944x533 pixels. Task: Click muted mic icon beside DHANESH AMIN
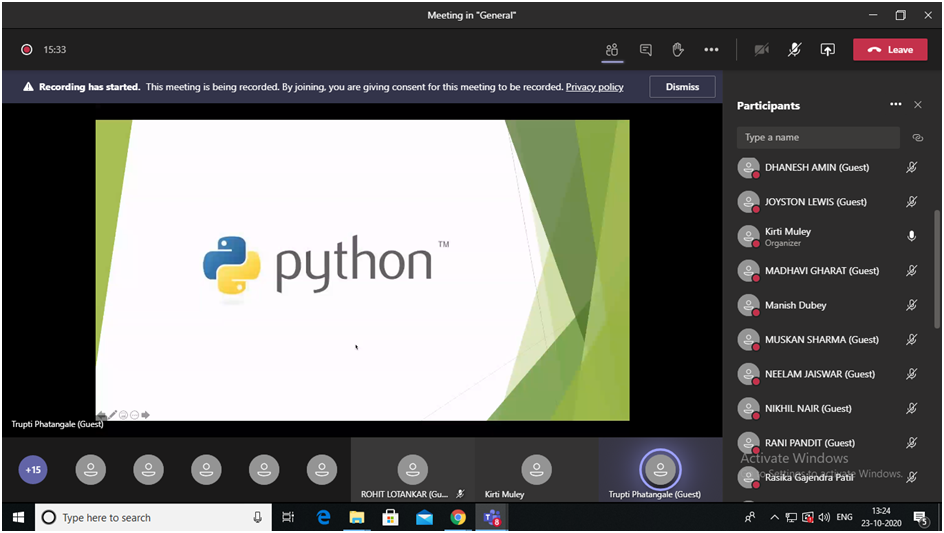(911, 167)
